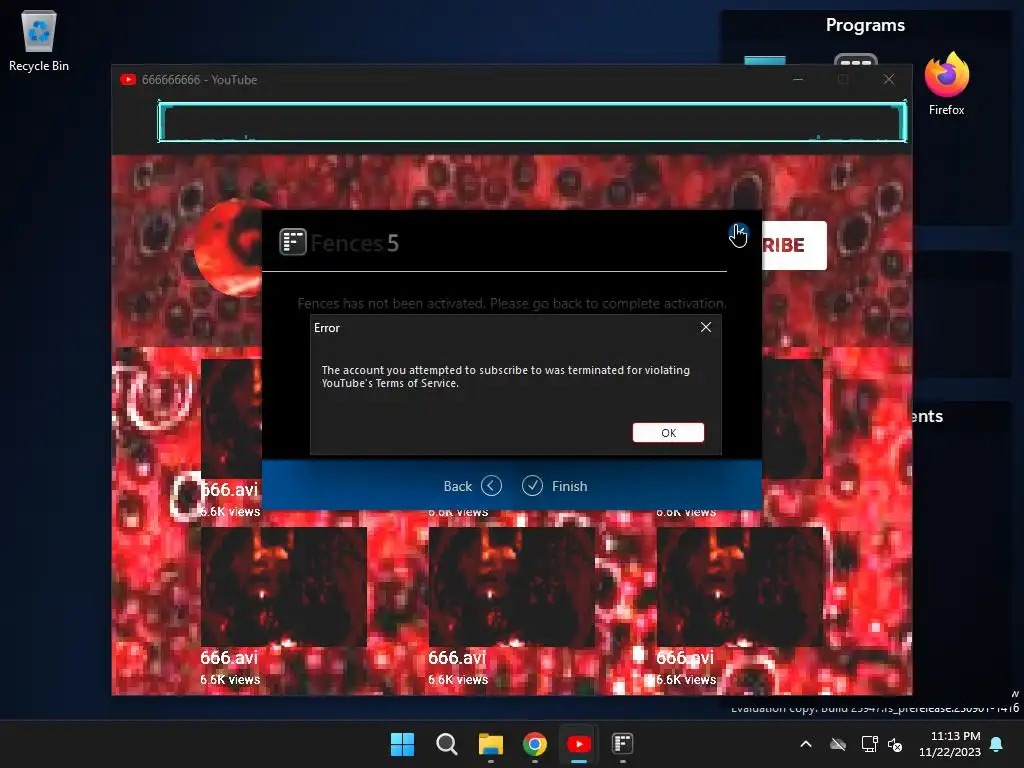Viewport: 1024px width, 768px height.
Task: Open bottom-middle 666.avi video thumbnail
Action: [x=511, y=586]
